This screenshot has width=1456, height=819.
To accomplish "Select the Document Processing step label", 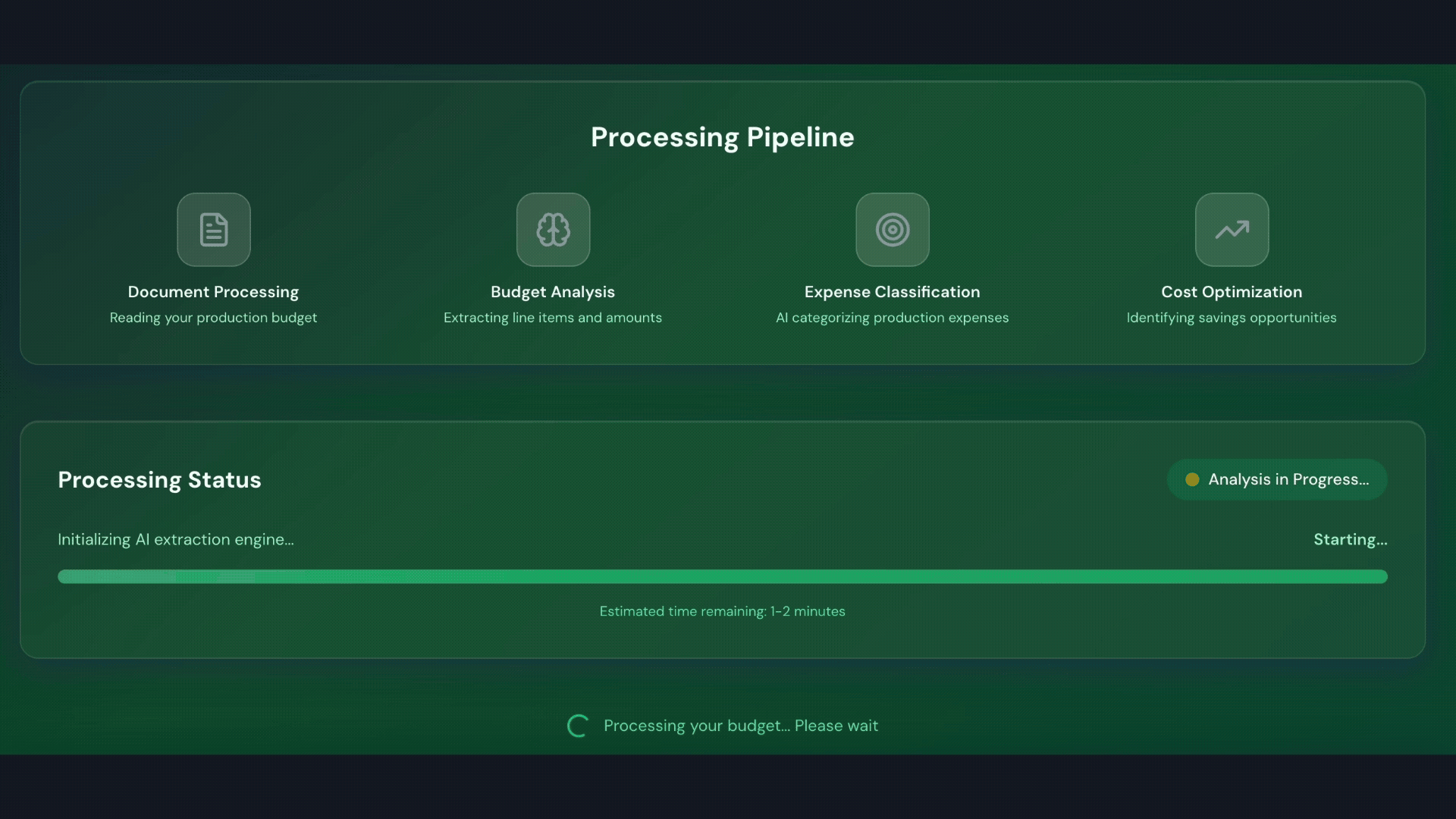I will click(x=213, y=292).
